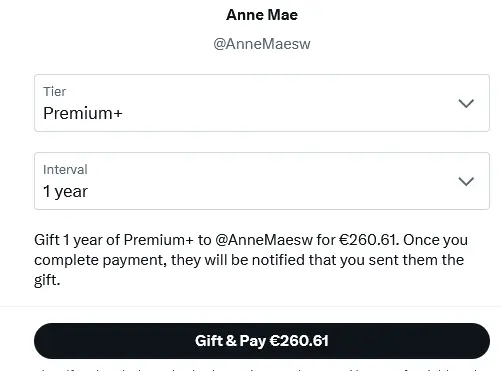Click the Anne Mae display name
Viewport: 502px width, 371px height.
[262, 15]
